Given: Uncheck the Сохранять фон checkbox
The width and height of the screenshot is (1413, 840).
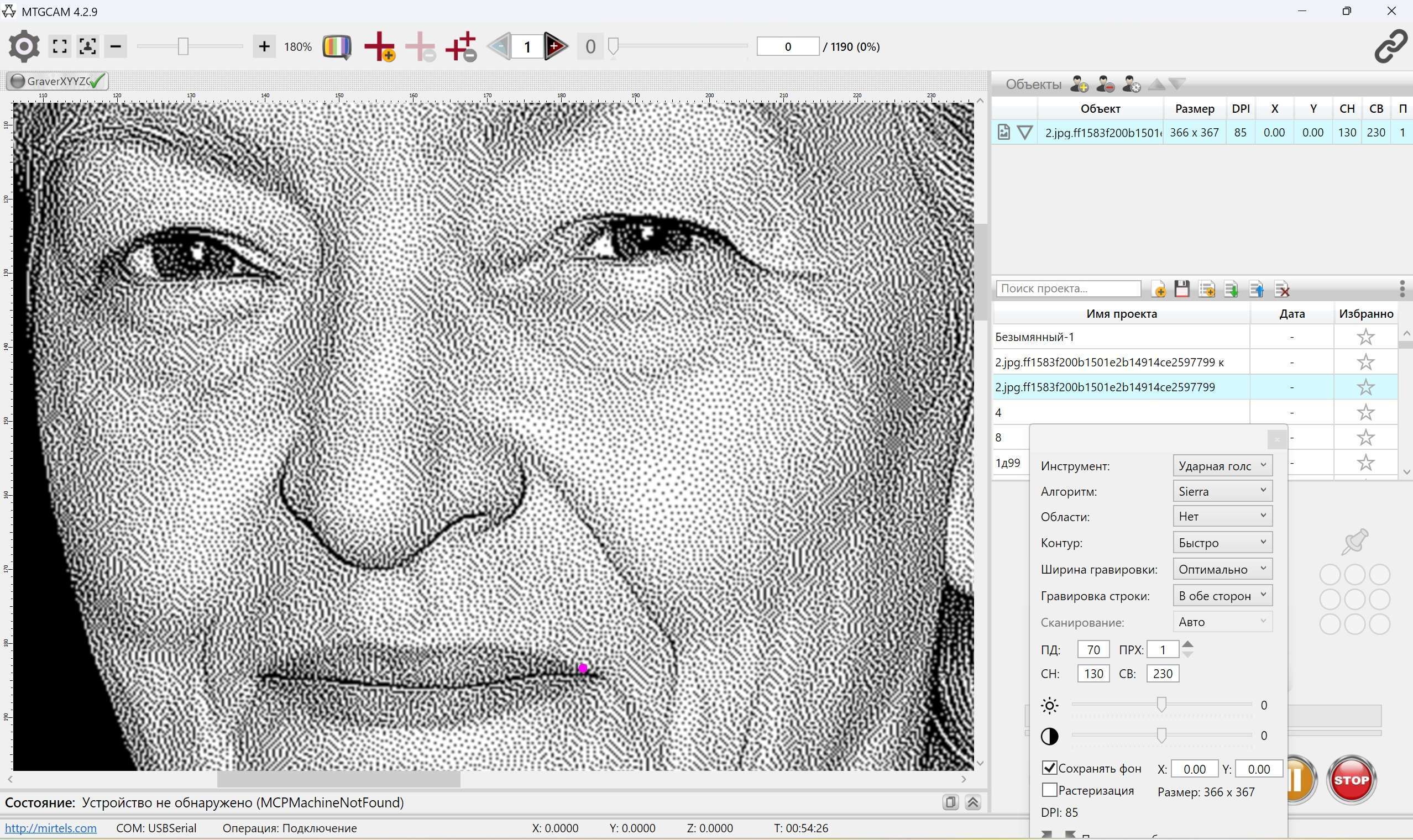Looking at the screenshot, I should tap(1049, 768).
